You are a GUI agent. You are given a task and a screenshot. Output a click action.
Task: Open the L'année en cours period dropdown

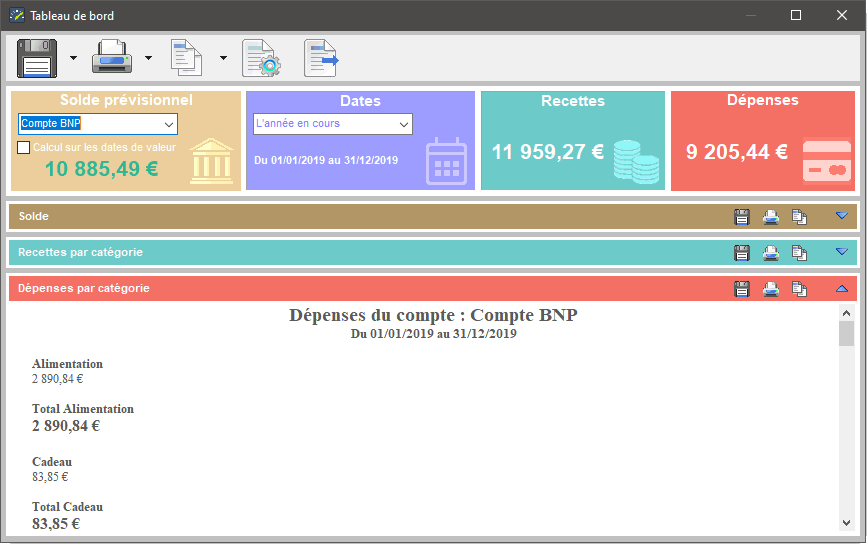pos(403,124)
